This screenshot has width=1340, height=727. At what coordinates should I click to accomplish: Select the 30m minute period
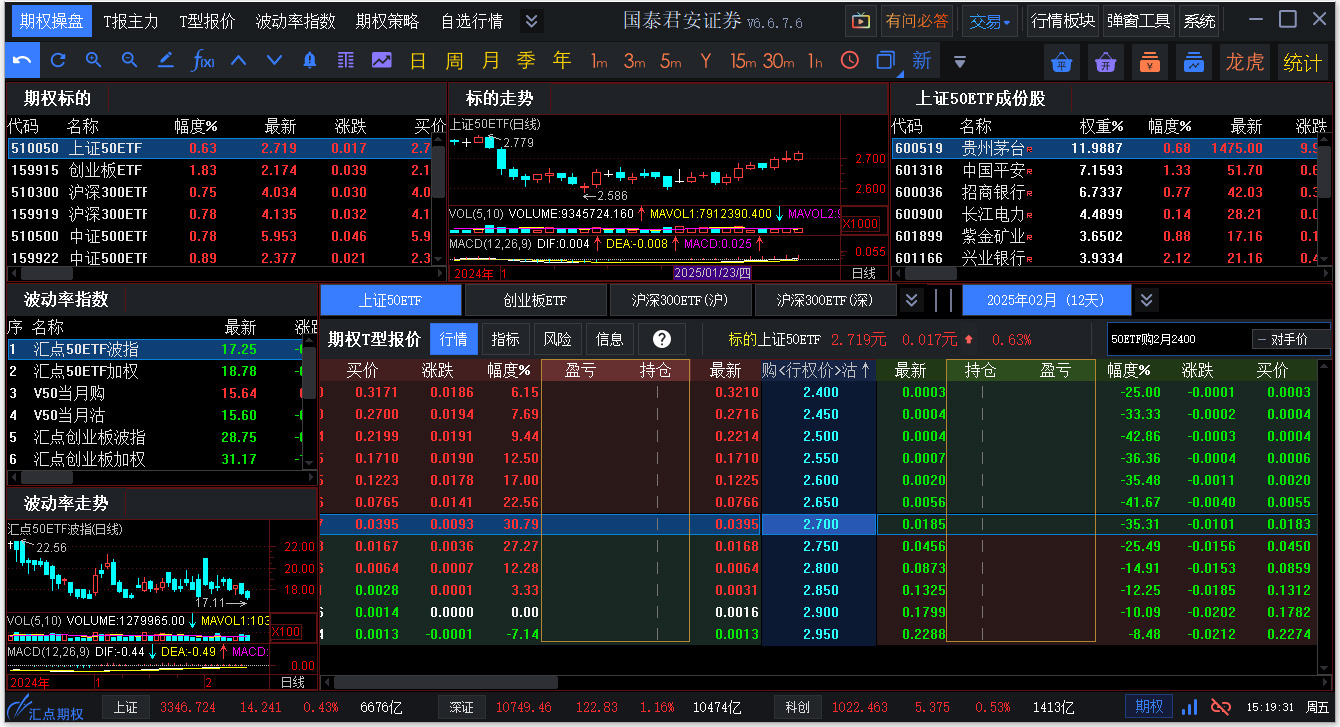point(779,61)
